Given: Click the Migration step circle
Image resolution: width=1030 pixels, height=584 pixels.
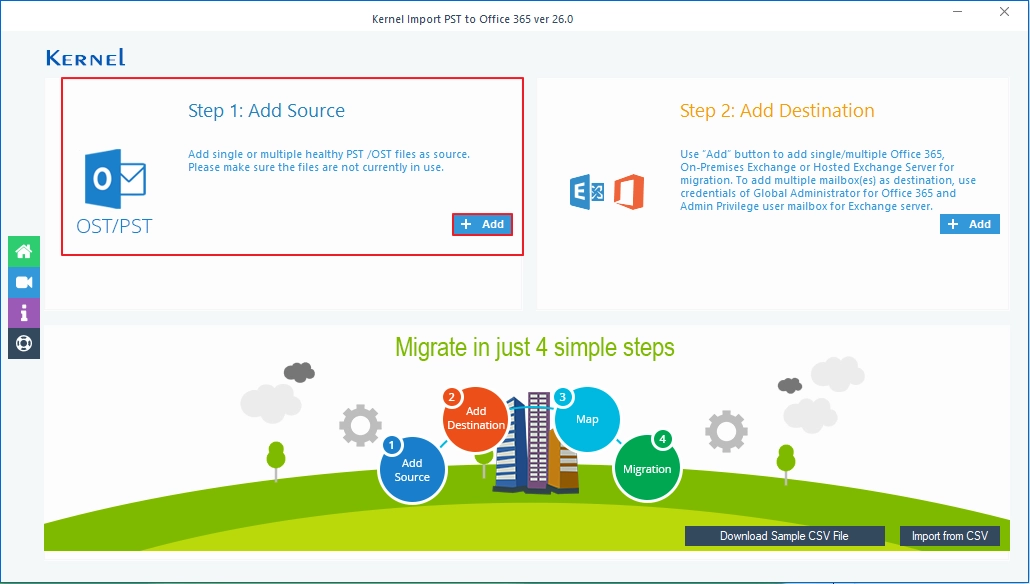Looking at the screenshot, I should click(647, 468).
